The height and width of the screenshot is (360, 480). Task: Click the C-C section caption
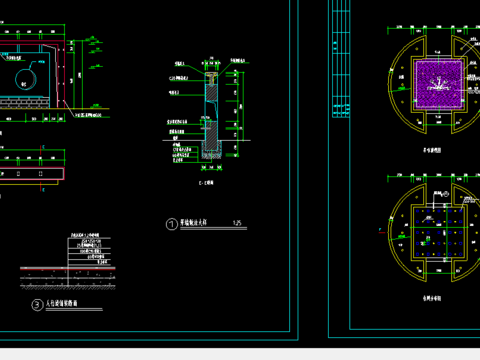(206, 183)
